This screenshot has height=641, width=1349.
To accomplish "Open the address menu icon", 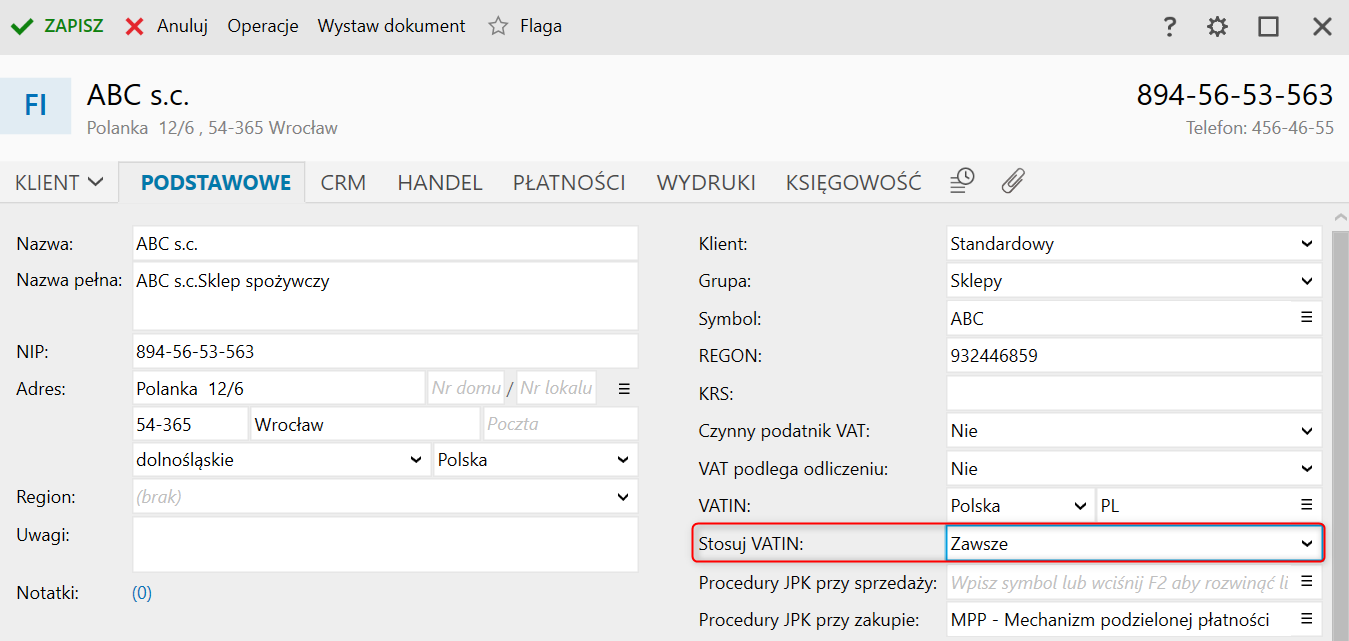I will coord(624,388).
